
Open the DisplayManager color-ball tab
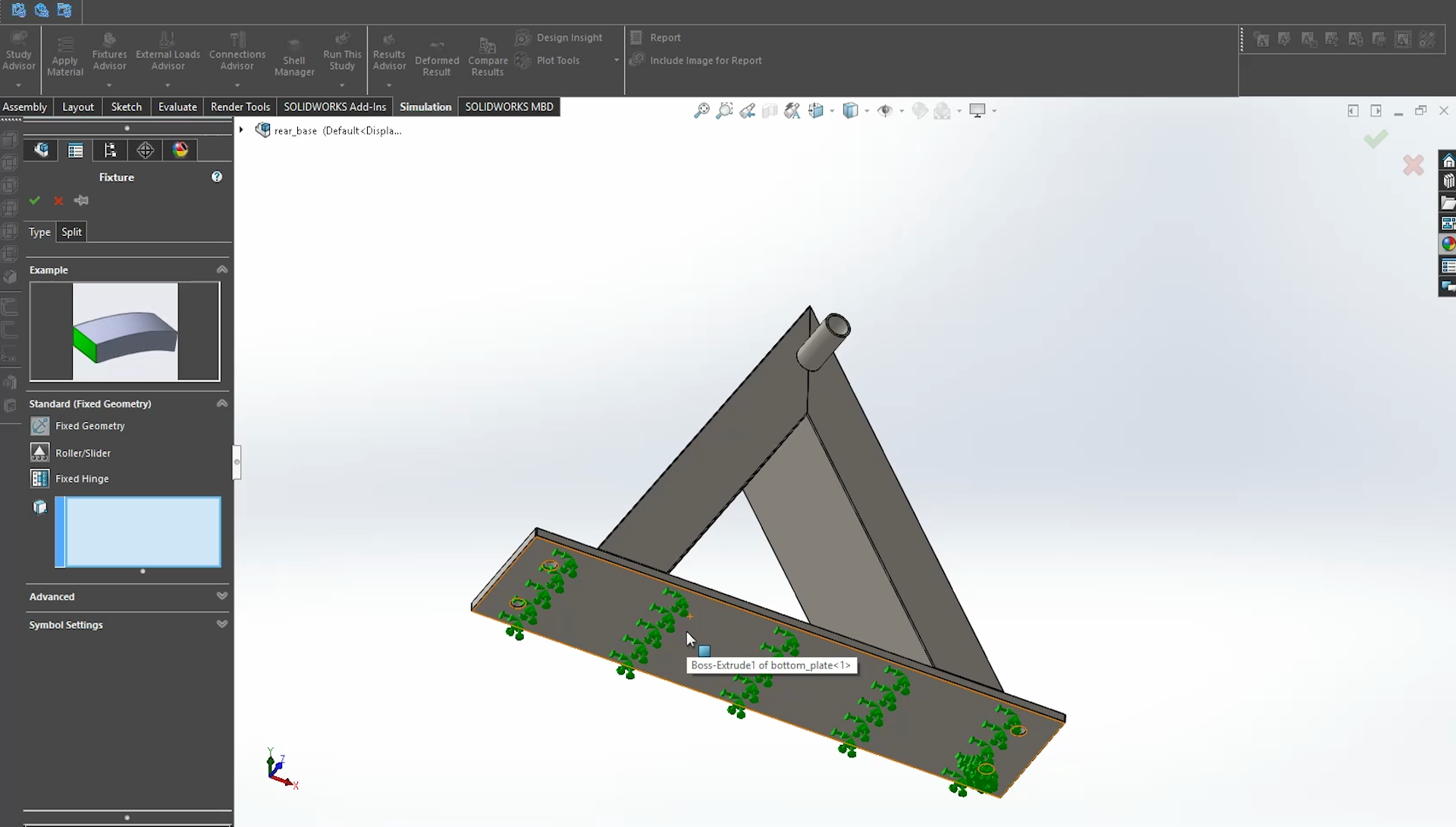tap(180, 150)
